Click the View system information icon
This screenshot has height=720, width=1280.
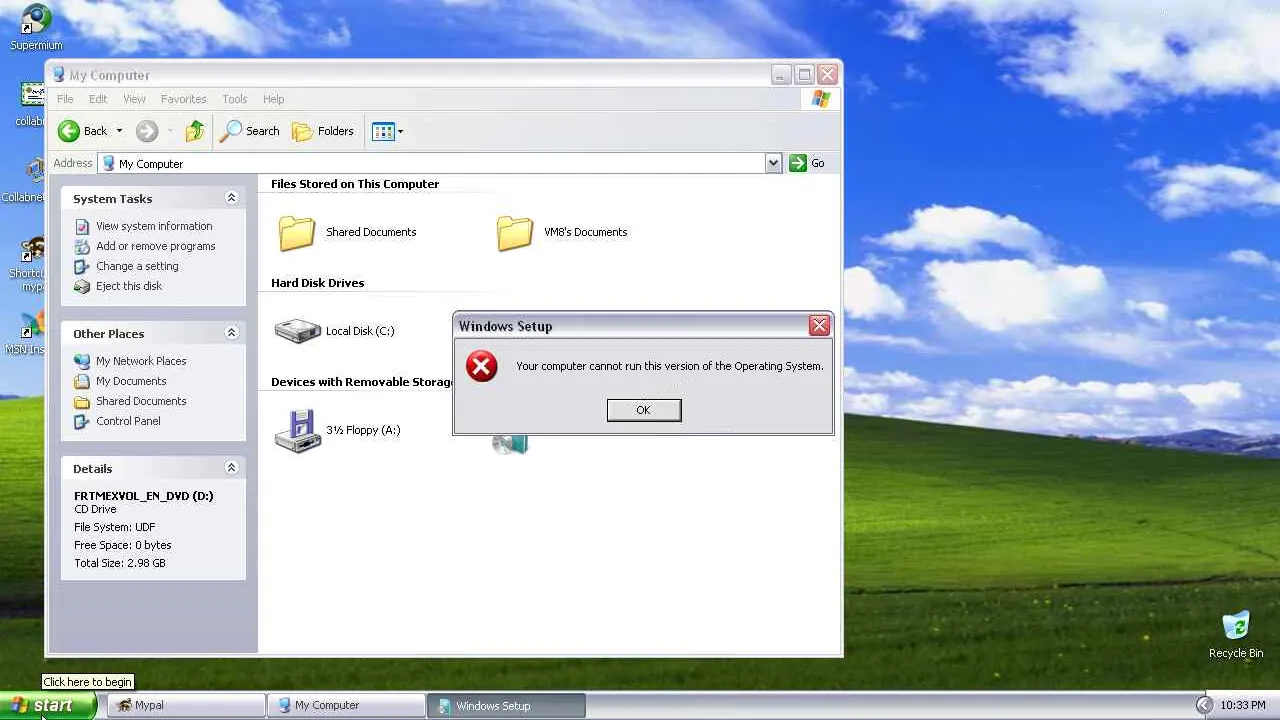(82, 226)
